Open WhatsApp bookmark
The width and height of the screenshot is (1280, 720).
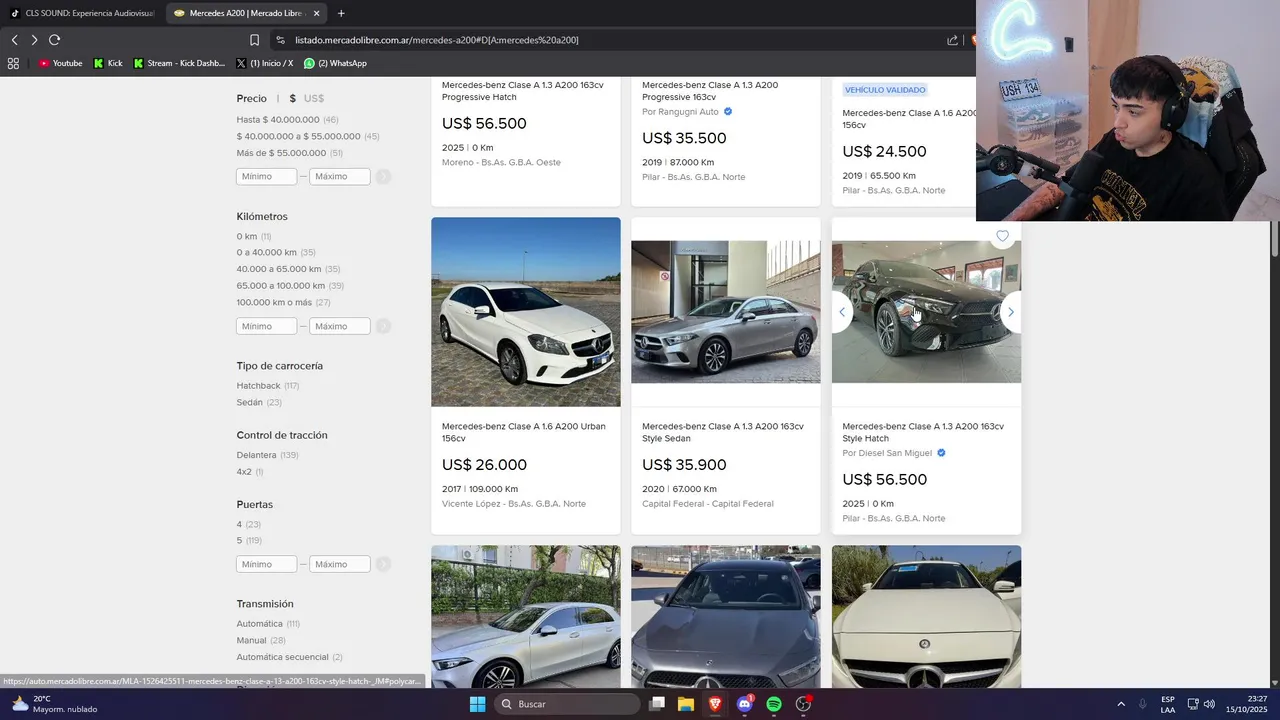[x=335, y=63]
